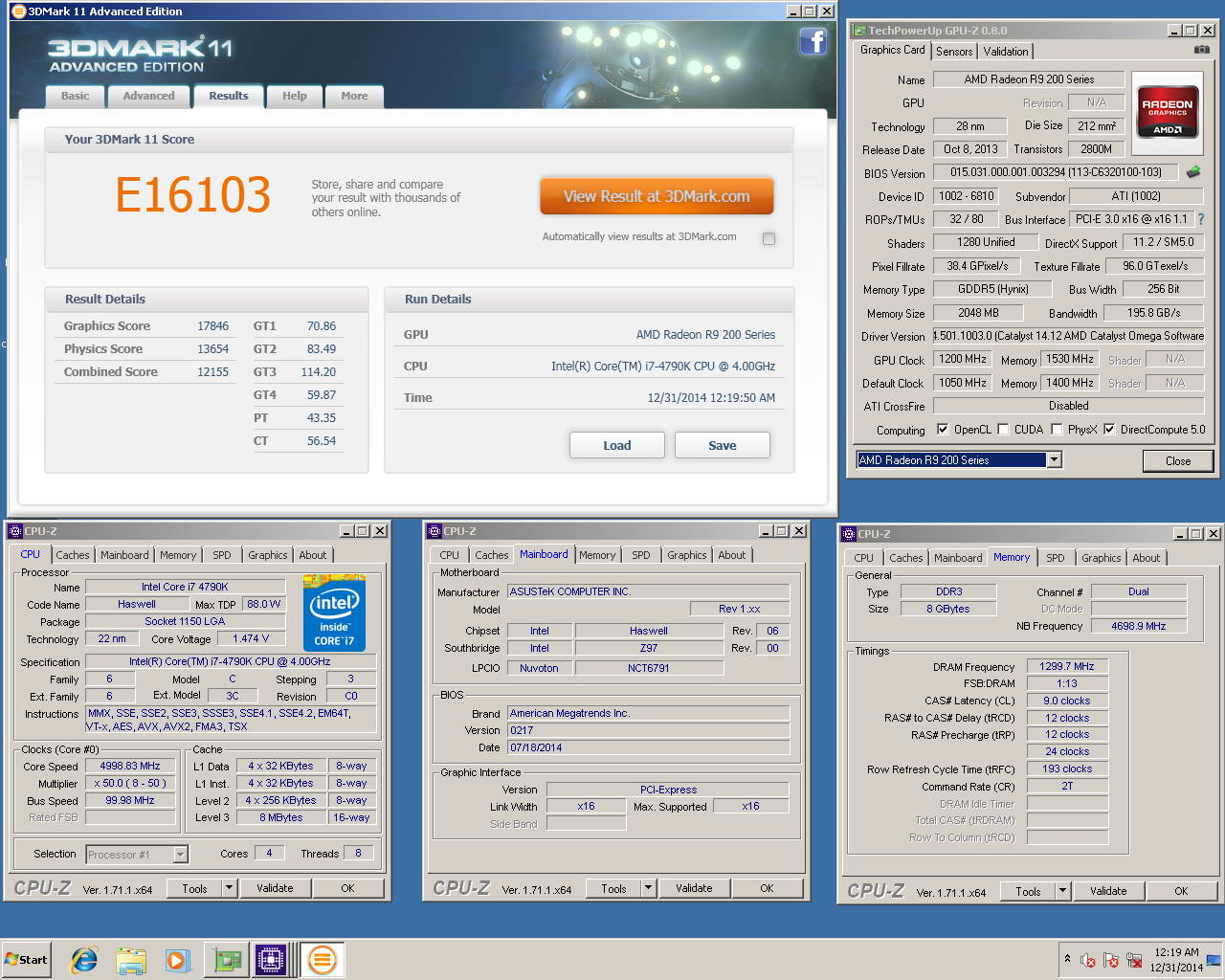
Task: Click the GPU-Z camera screenshot icon
Action: pos(1202,50)
